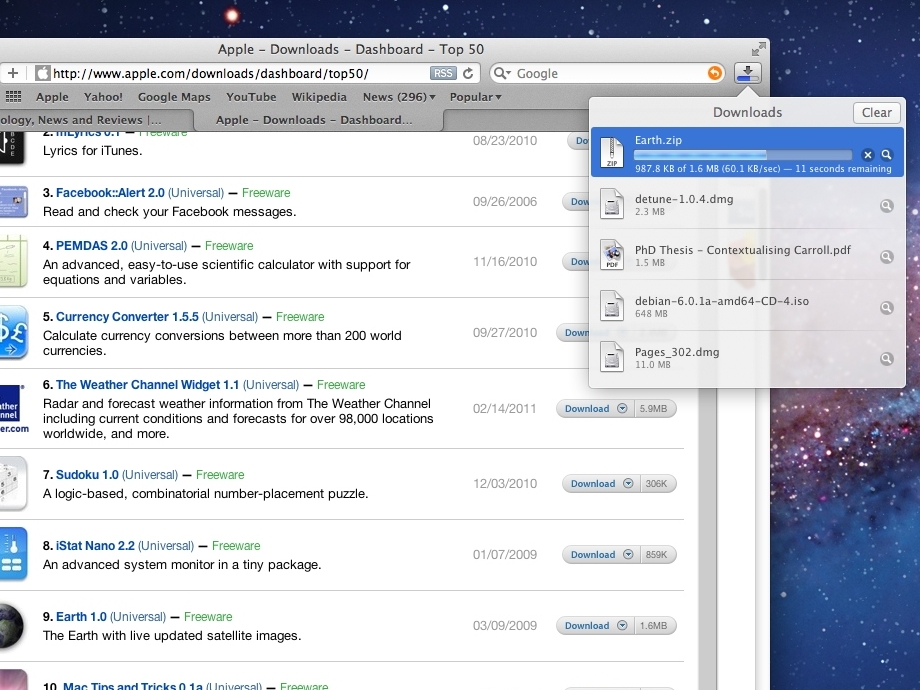Click the Earth.zip file icon
The width and height of the screenshot is (920, 690).
click(x=612, y=153)
